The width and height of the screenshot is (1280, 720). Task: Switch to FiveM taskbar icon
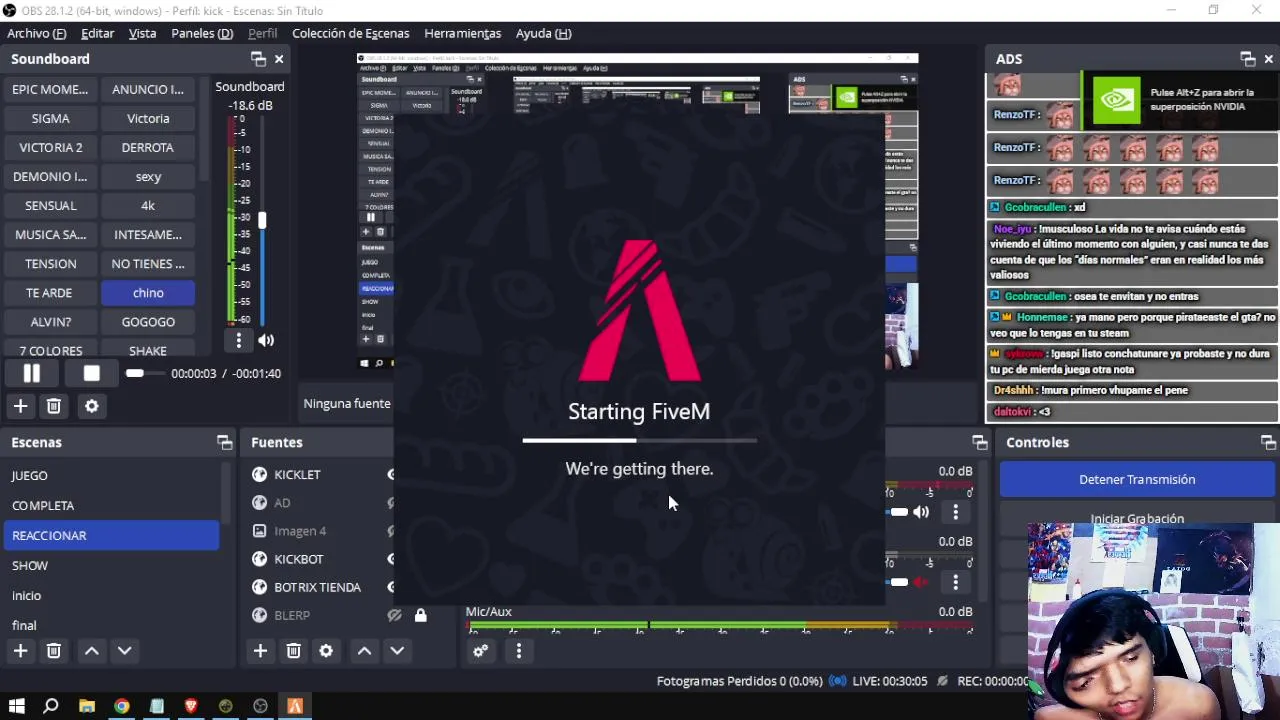tap(295, 706)
